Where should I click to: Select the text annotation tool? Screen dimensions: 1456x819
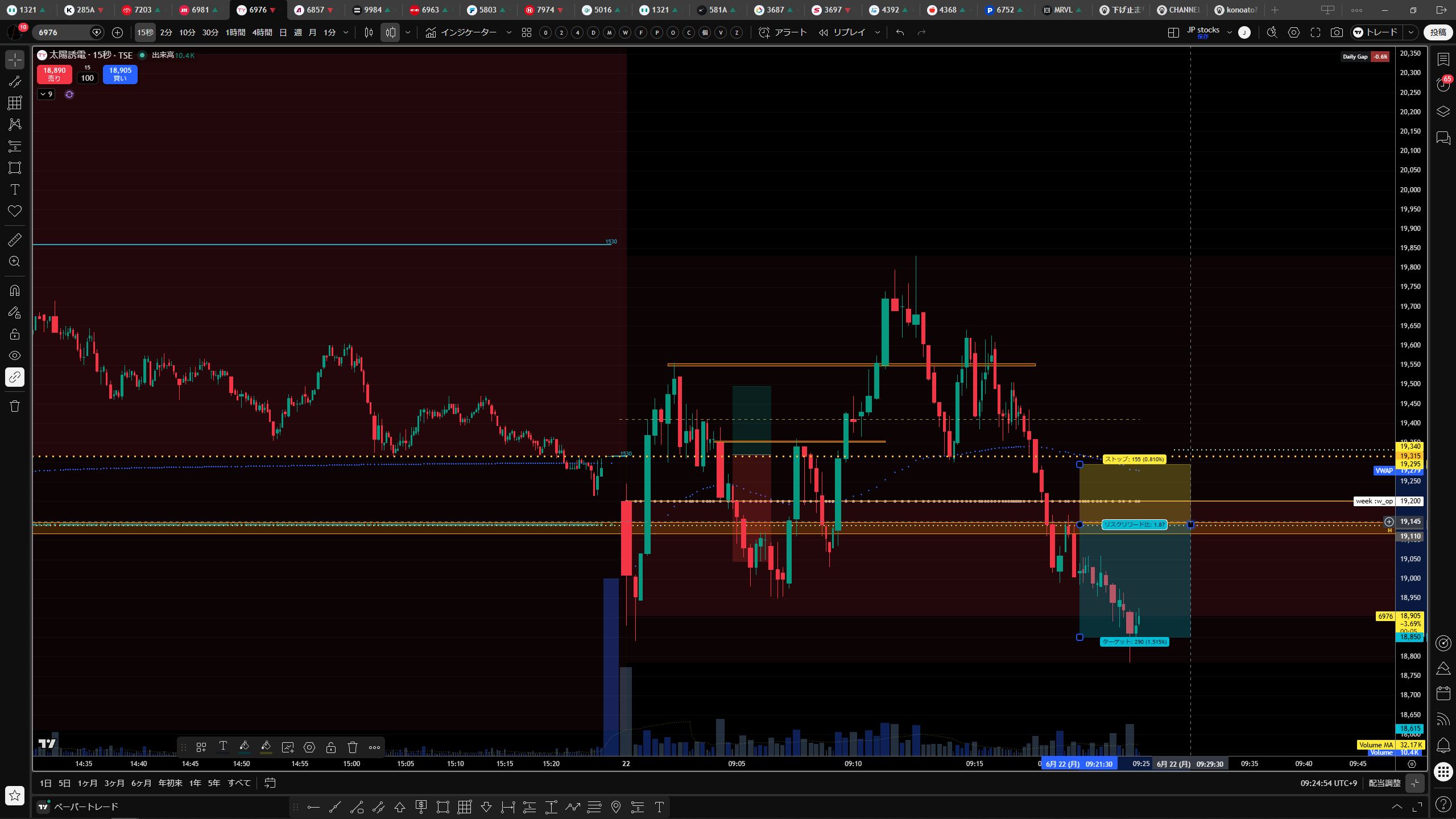[x=15, y=189]
